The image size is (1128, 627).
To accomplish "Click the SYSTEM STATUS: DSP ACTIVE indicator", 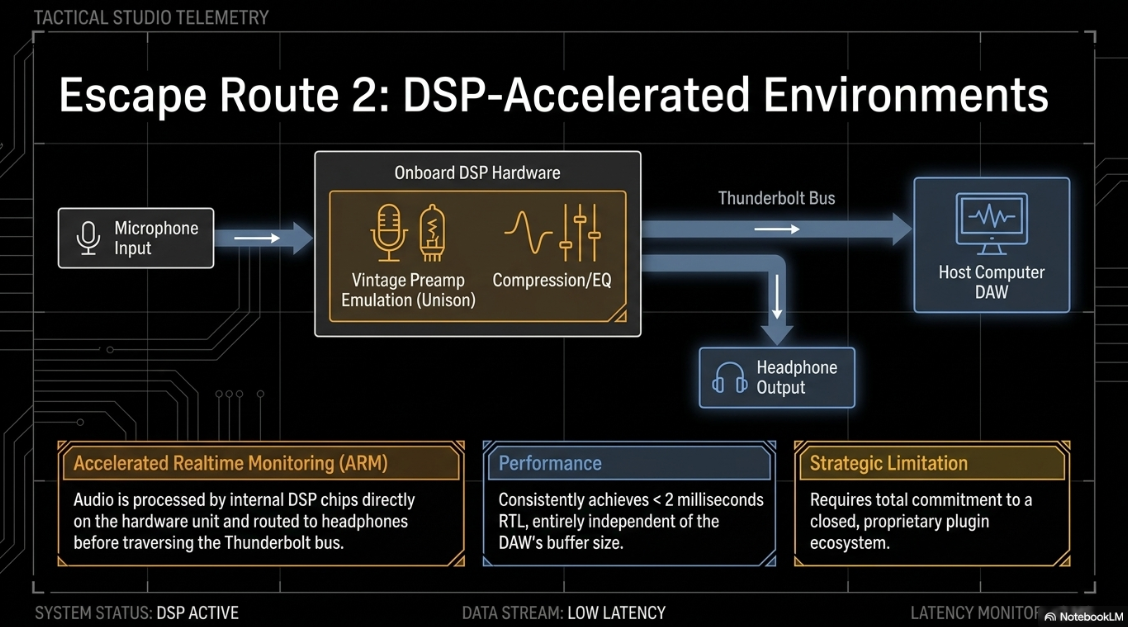I will [137, 613].
